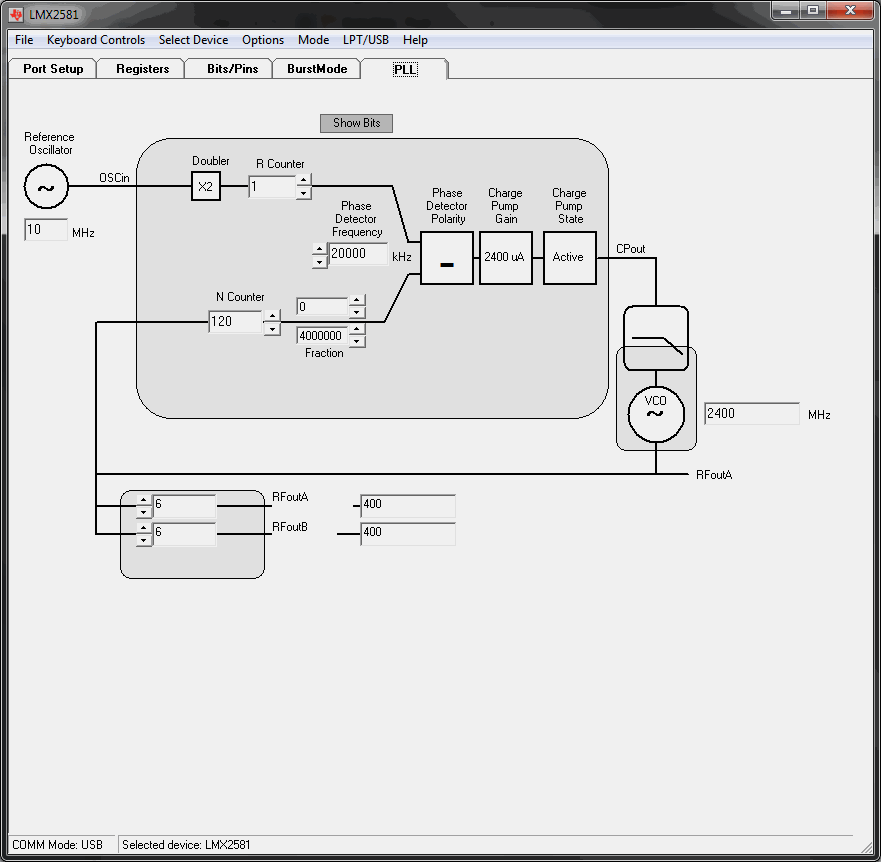Decrease RFoutB divider down arrow
Image resolution: width=881 pixels, height=862 pixels.
(144, 540)
